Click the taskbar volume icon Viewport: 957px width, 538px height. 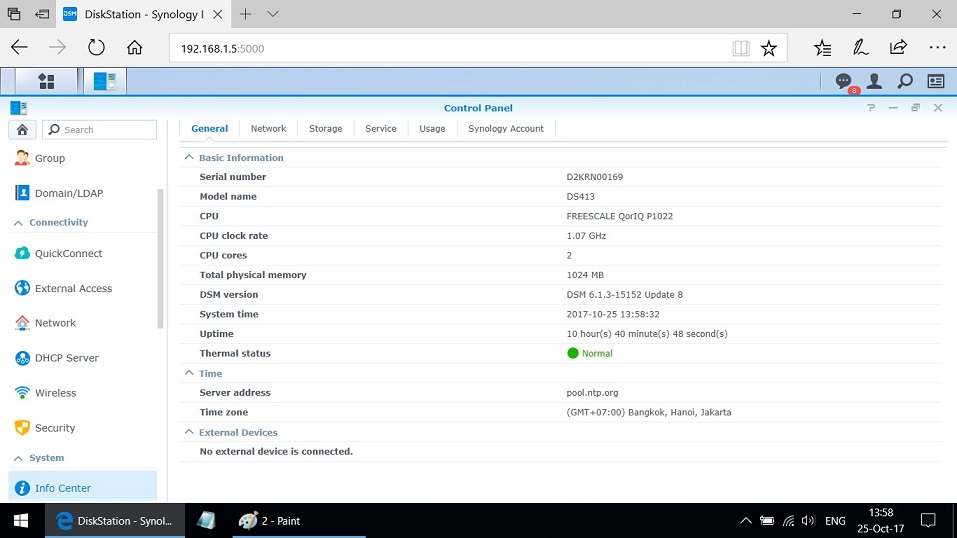tap(808, 520)
